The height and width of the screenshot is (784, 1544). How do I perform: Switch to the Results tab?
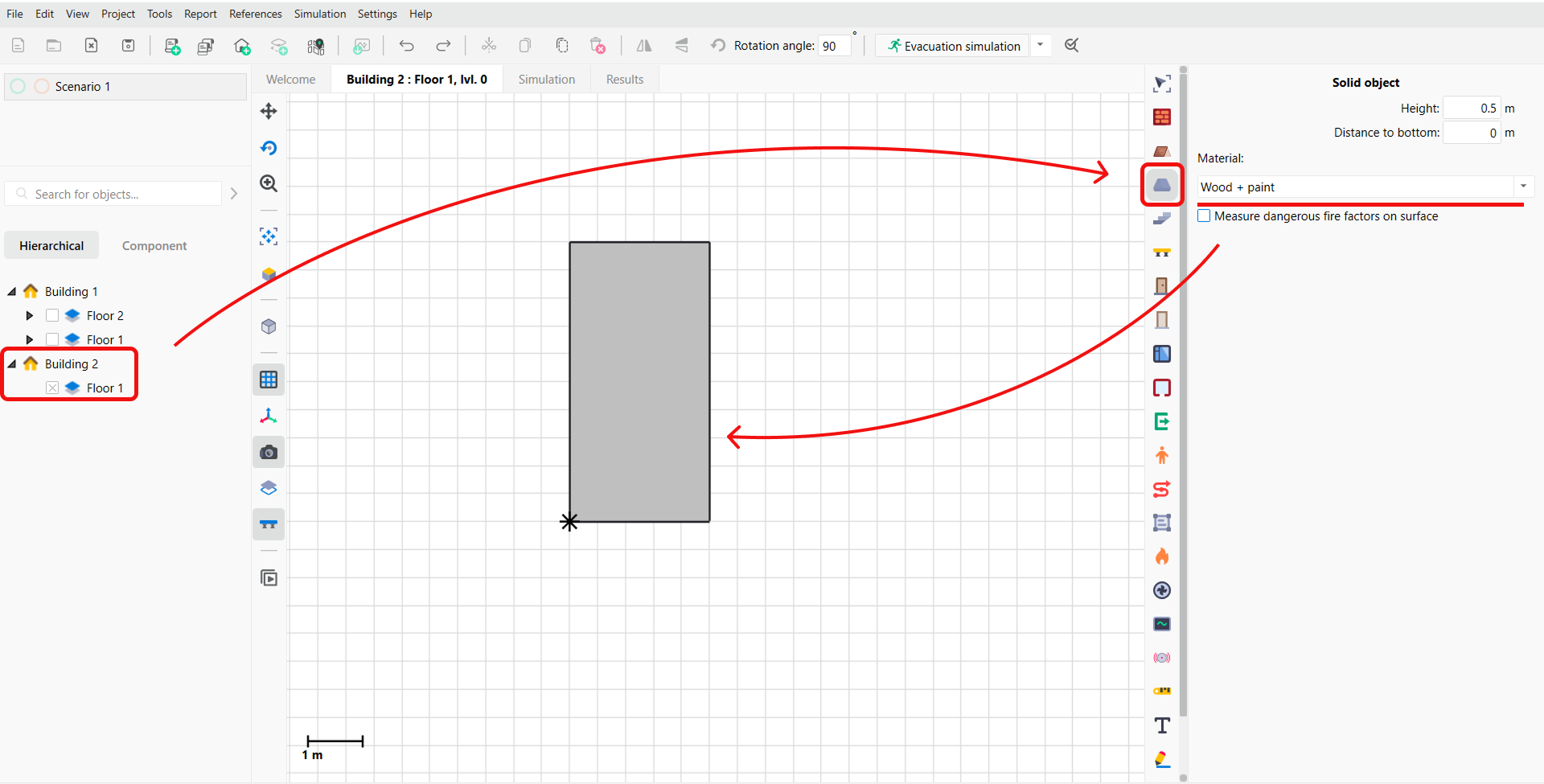[x=624, y=80]
